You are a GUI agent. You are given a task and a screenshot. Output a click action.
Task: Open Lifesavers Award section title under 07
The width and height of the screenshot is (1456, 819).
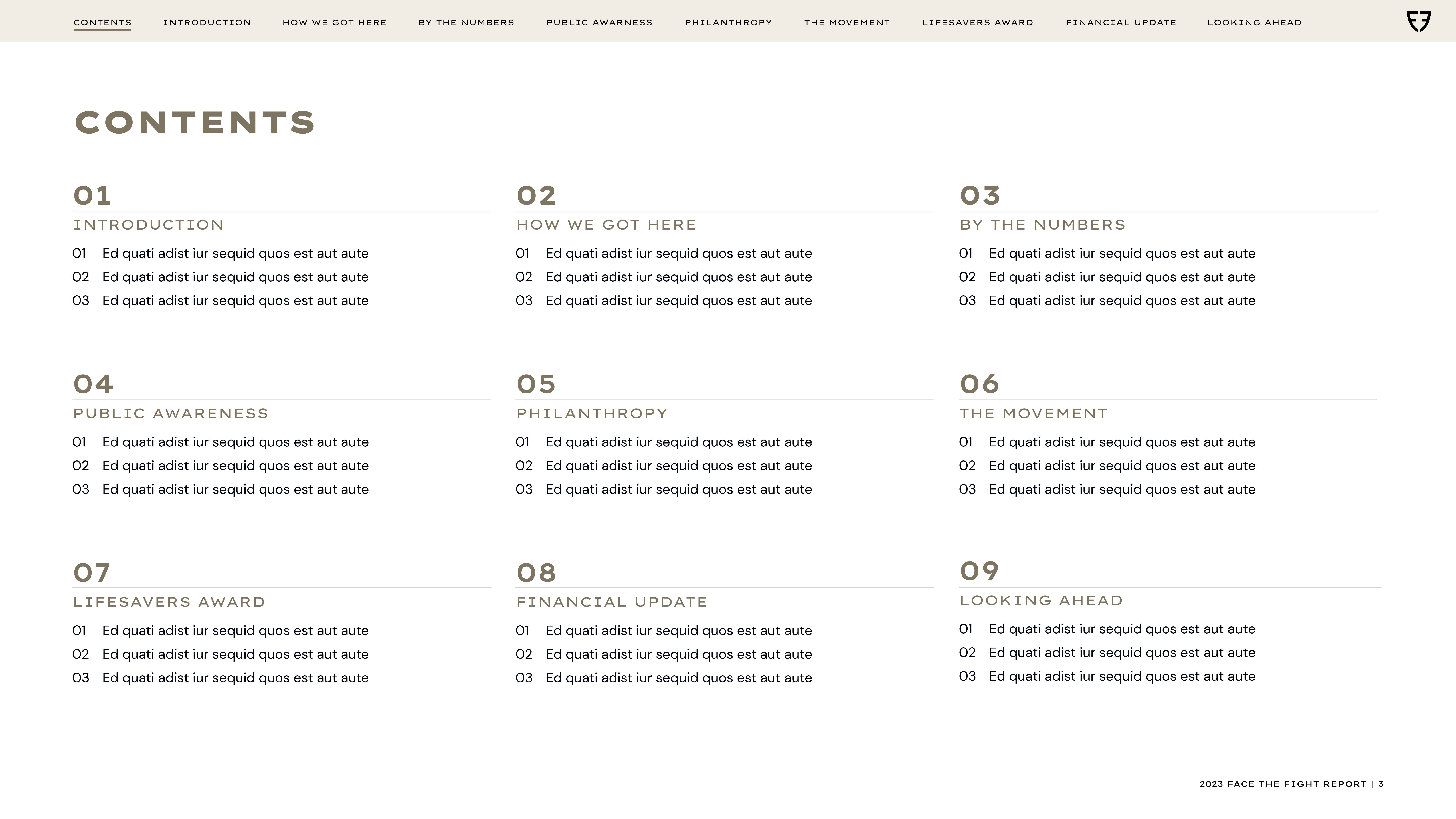pyautogui.click(x=169, y=602)
